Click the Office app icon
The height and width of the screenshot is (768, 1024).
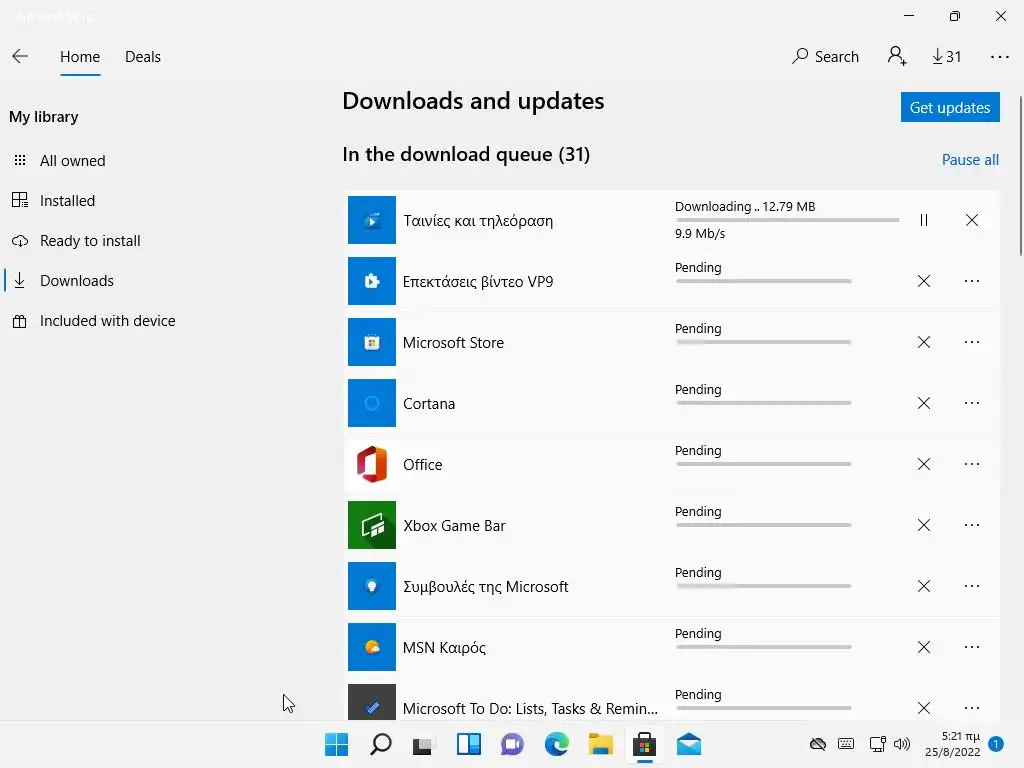(x=372, y=464)
